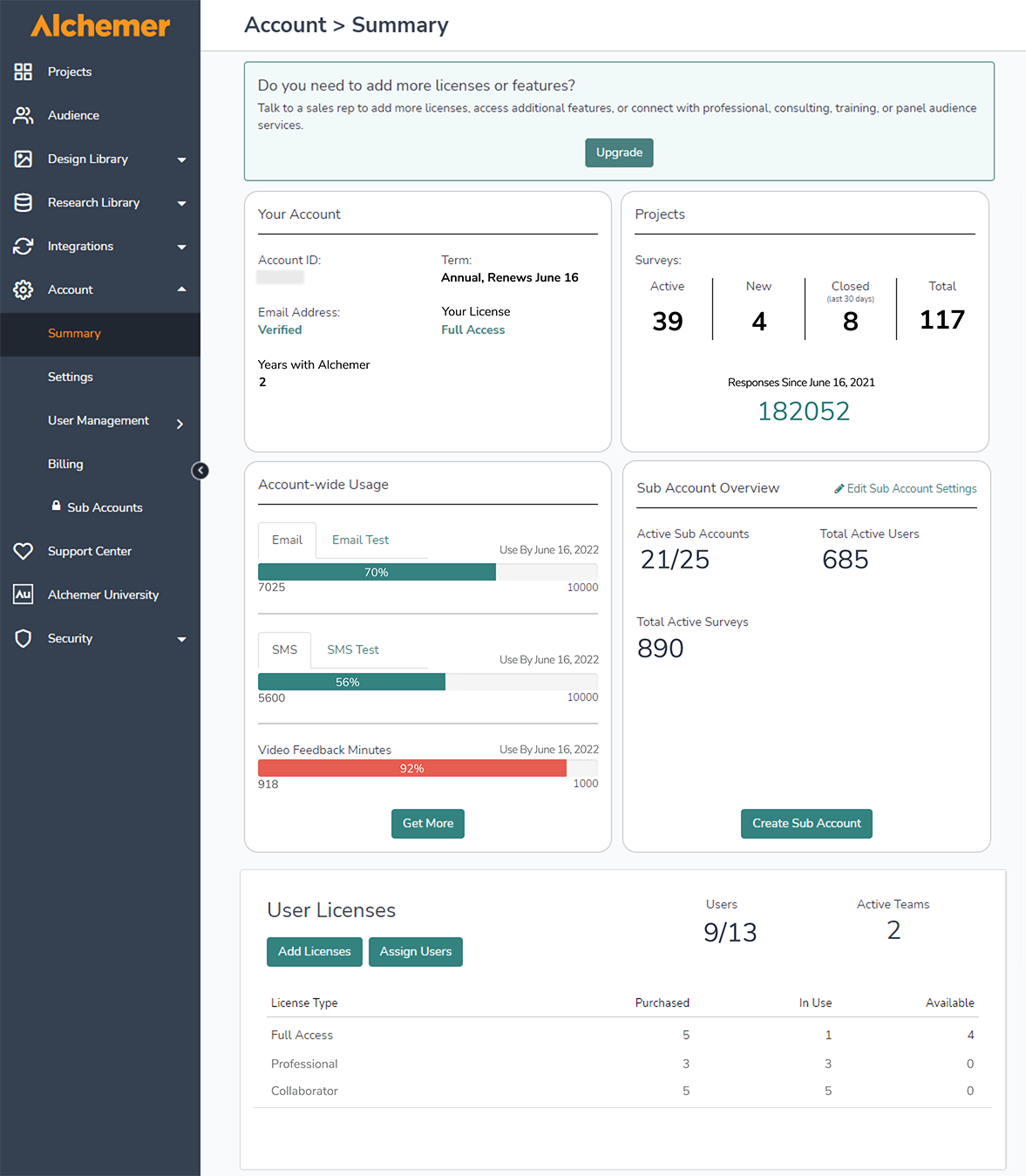
Task: Click the Create Sub Account button
Action: [806, 824]
